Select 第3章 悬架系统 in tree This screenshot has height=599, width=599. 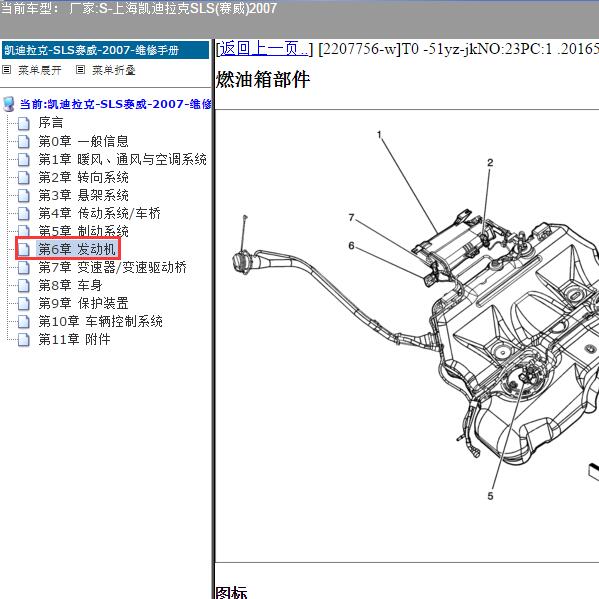tap(83, 195)
